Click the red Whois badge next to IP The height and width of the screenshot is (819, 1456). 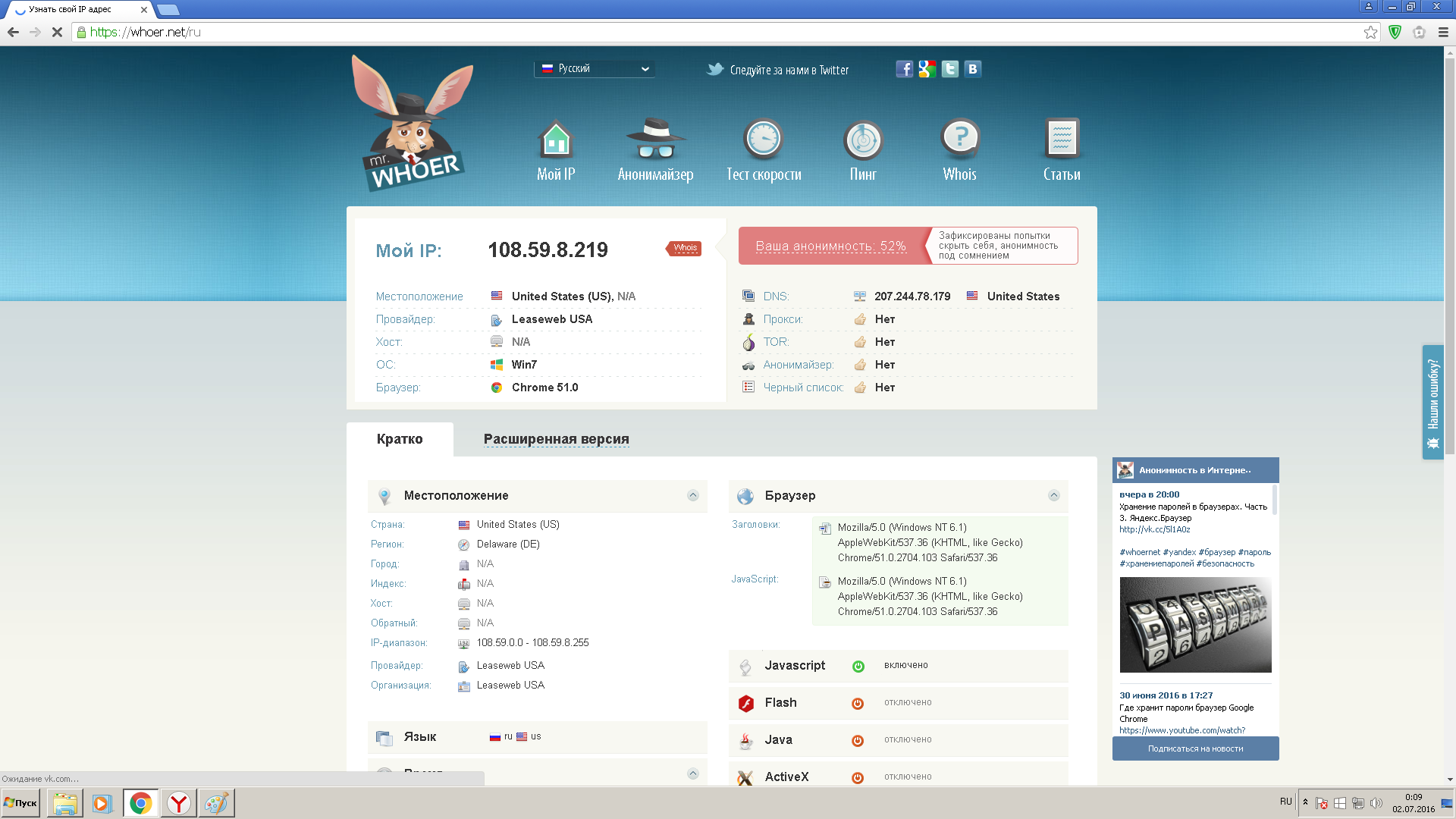click(x=684, y=248)
